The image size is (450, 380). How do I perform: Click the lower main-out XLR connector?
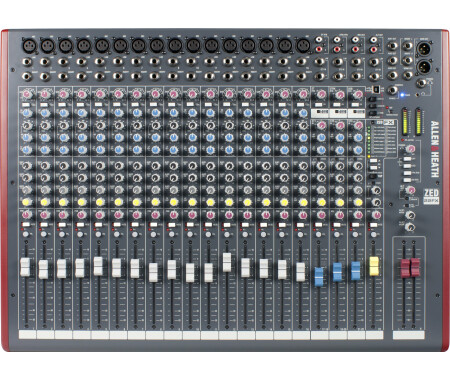point(424,67)
